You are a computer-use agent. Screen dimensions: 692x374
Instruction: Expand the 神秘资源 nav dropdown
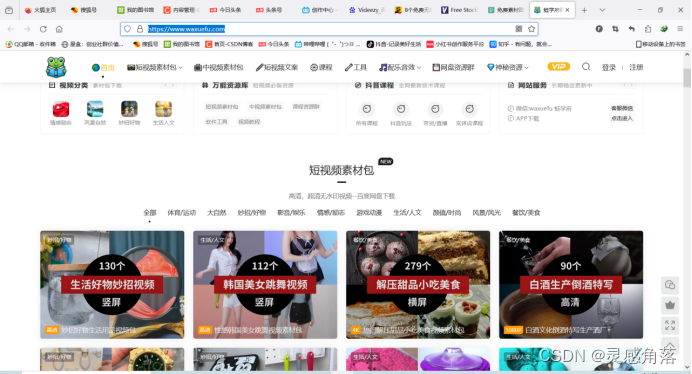[508, 68]
